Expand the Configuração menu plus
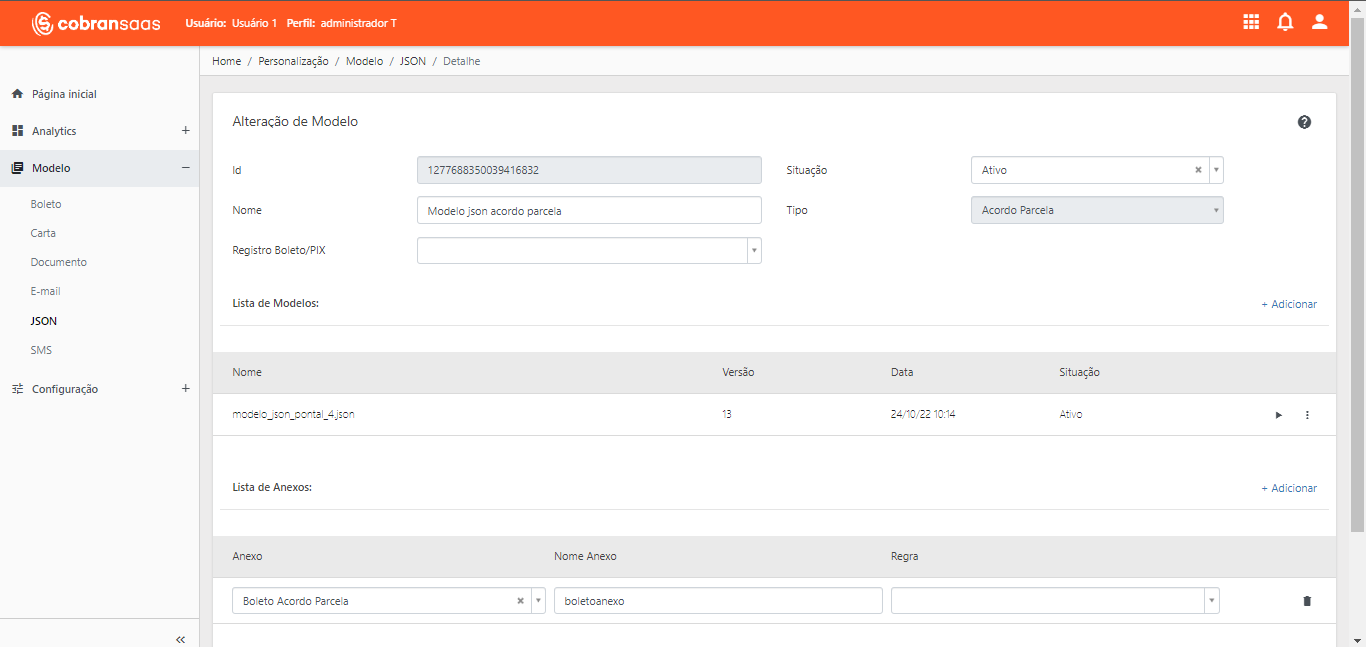The height and width of the screenshot is (647, 1366). pyautogui.click(x=185, y=388)
